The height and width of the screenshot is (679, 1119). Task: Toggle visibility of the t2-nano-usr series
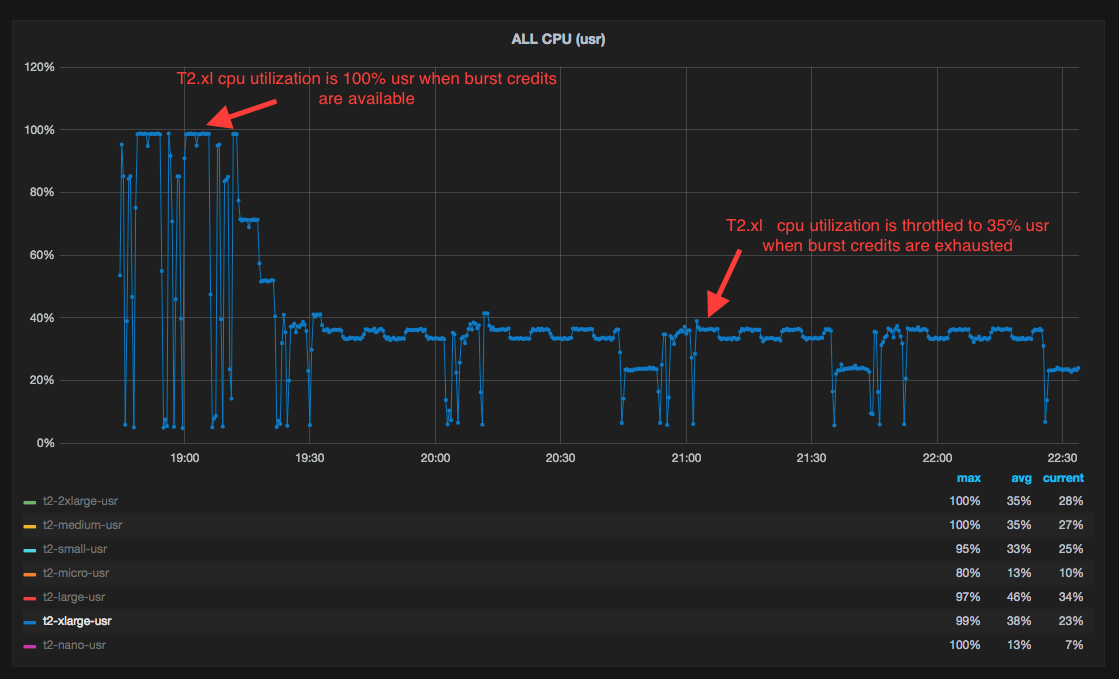point(74,645)
